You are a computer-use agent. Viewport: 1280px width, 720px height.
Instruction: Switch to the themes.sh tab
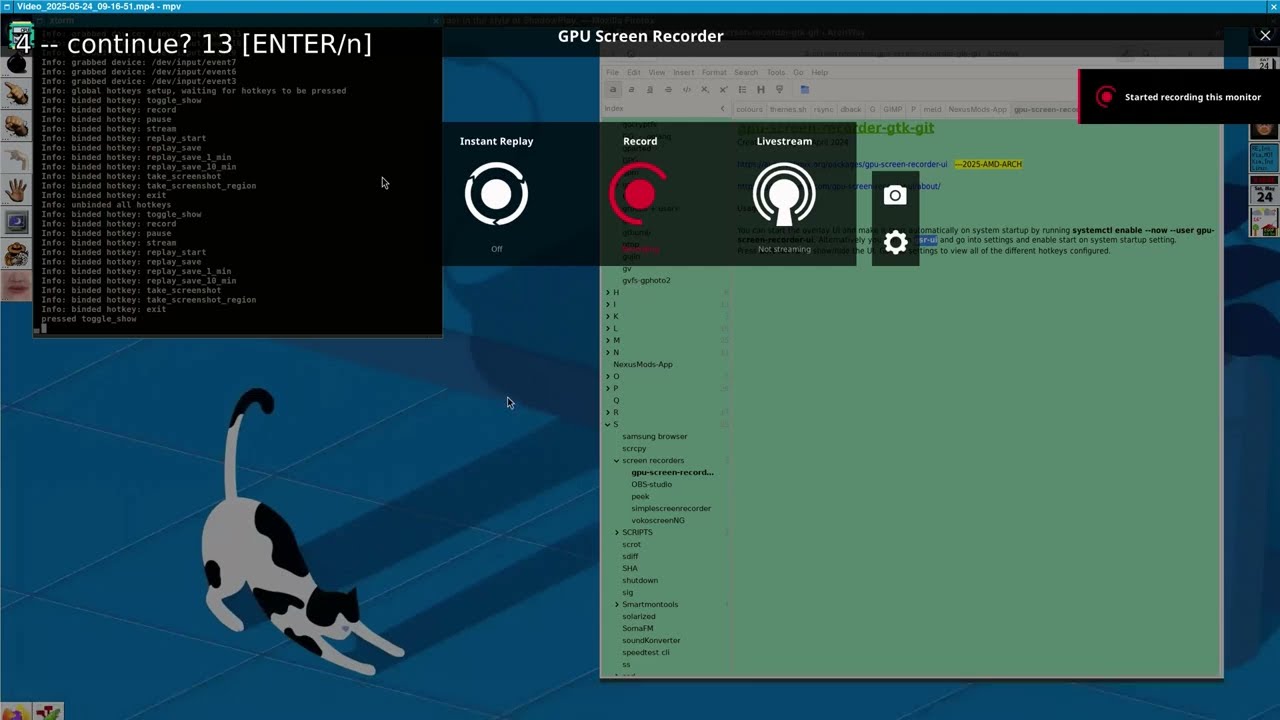pos(788,109)
